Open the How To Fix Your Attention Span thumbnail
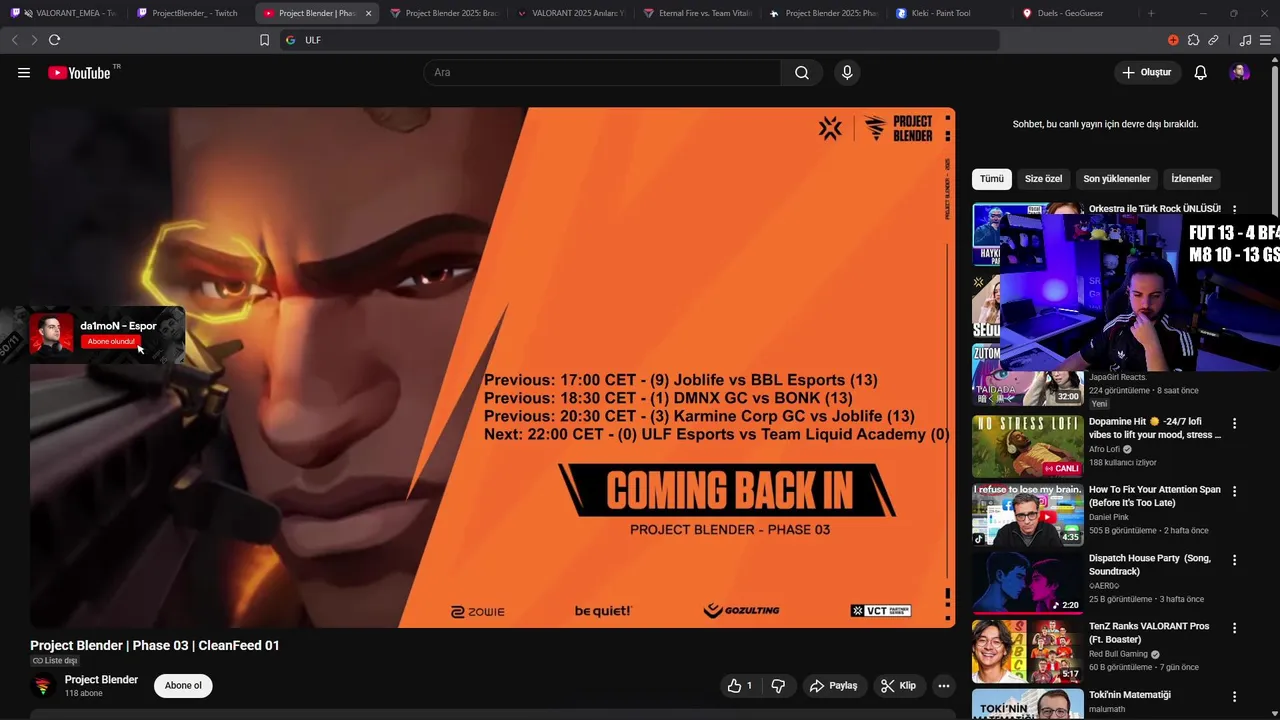Screen dimensions: 1280x720 click(x=1027, y=515)
